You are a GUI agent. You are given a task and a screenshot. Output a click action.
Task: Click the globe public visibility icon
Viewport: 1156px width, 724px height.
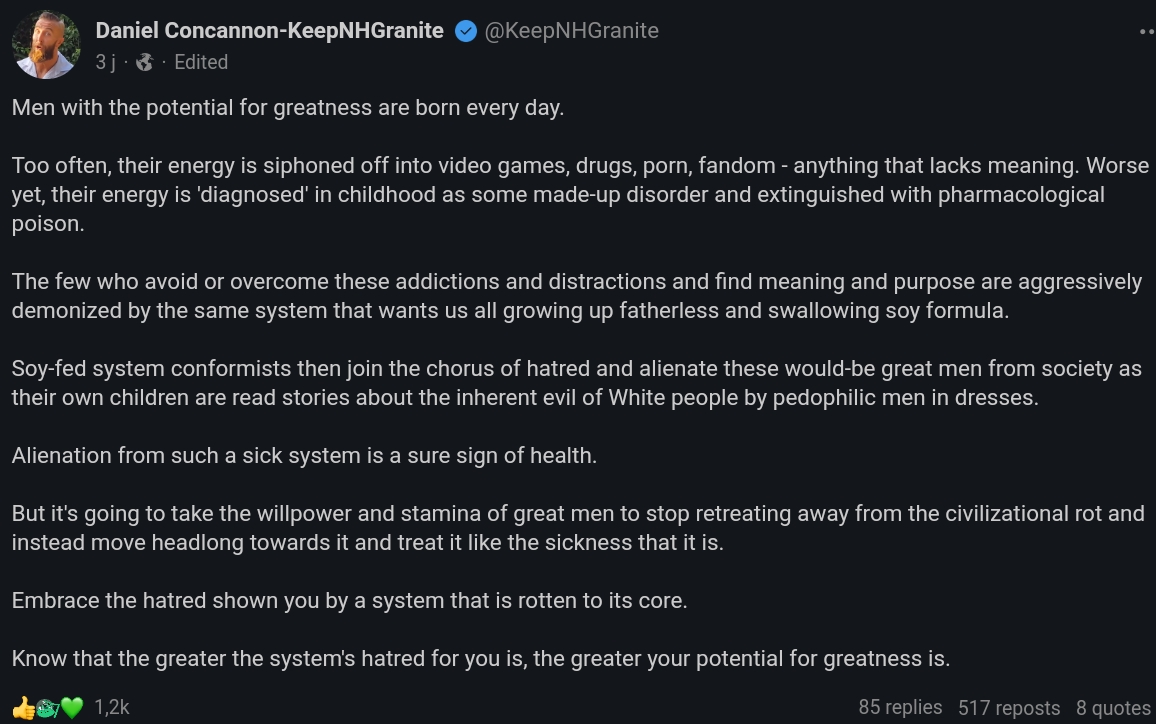[x=145, y=62]
